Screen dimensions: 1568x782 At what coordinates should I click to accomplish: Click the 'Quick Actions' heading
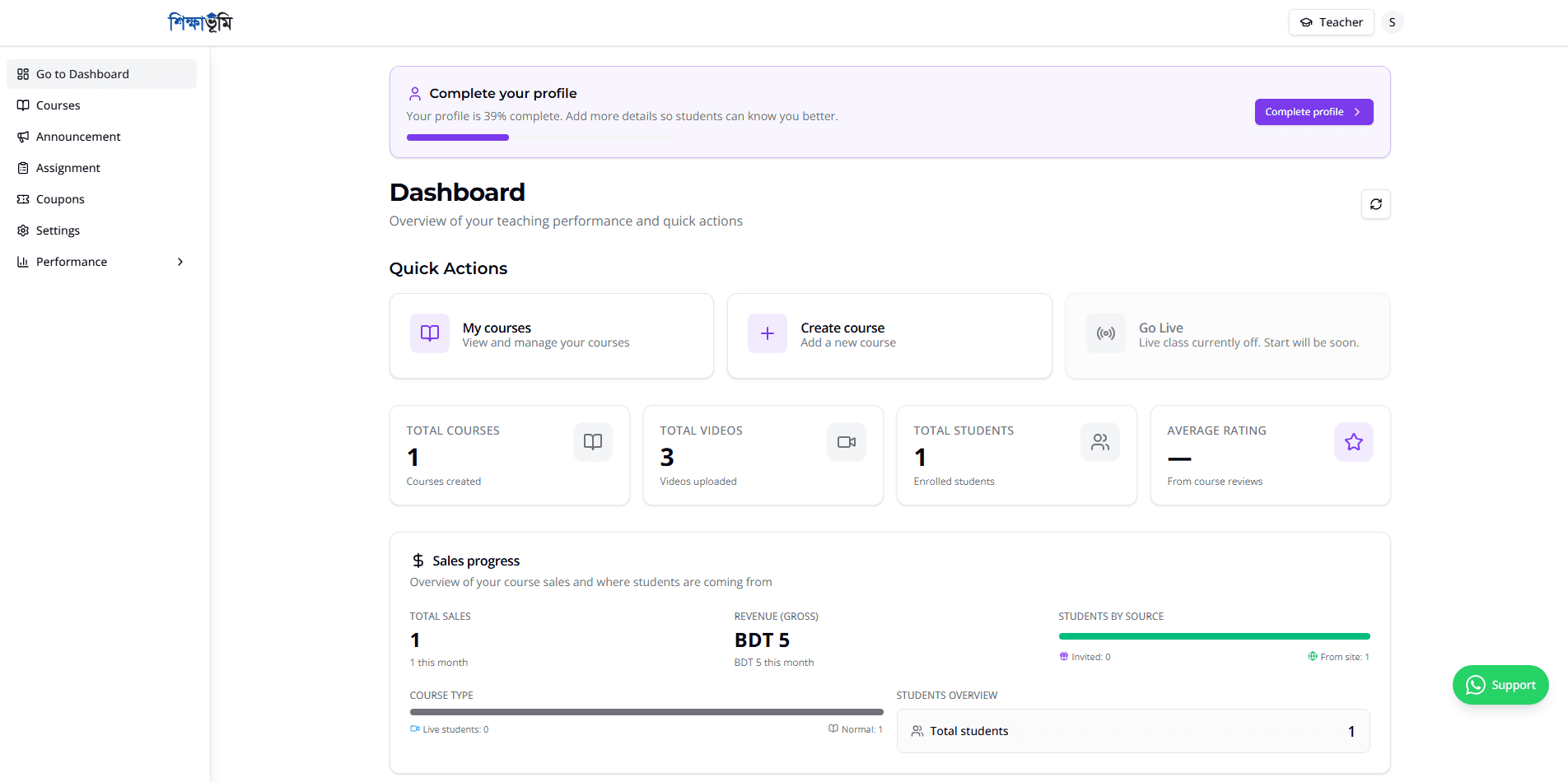pyautogui.click(x=448, y=268)
